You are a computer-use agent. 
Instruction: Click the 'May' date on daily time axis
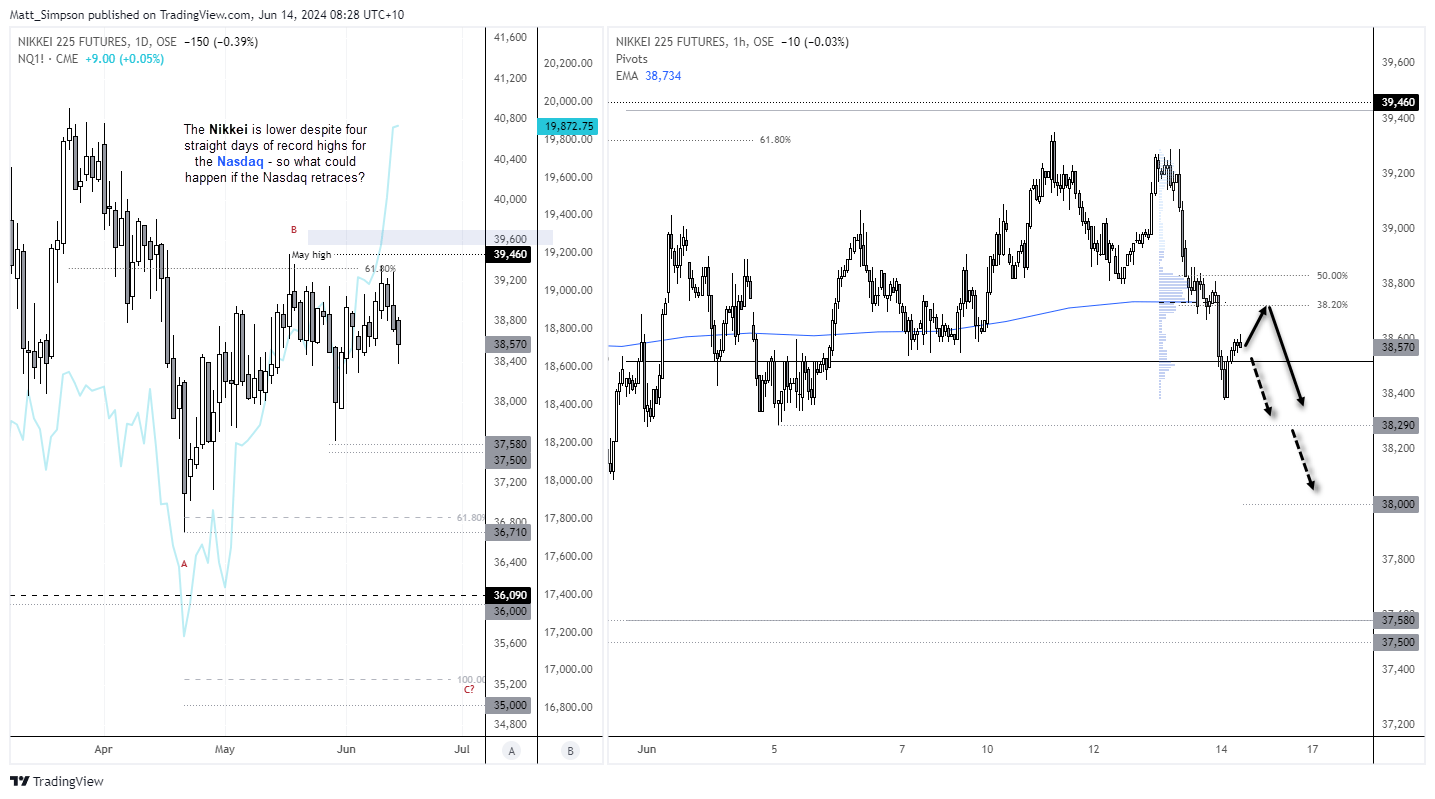tap(225, 749)
